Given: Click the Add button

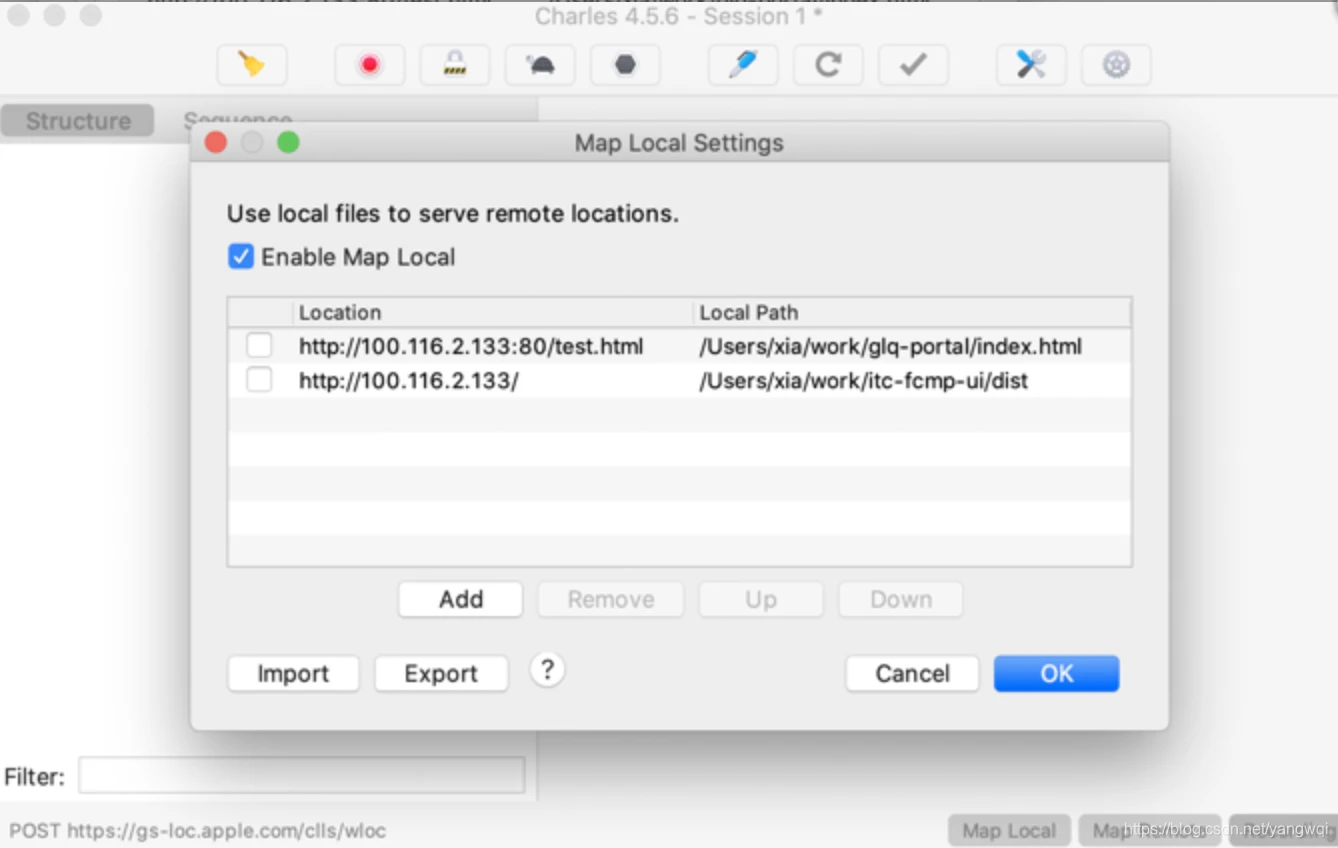Looking at the screenshot, I should 460,599.
